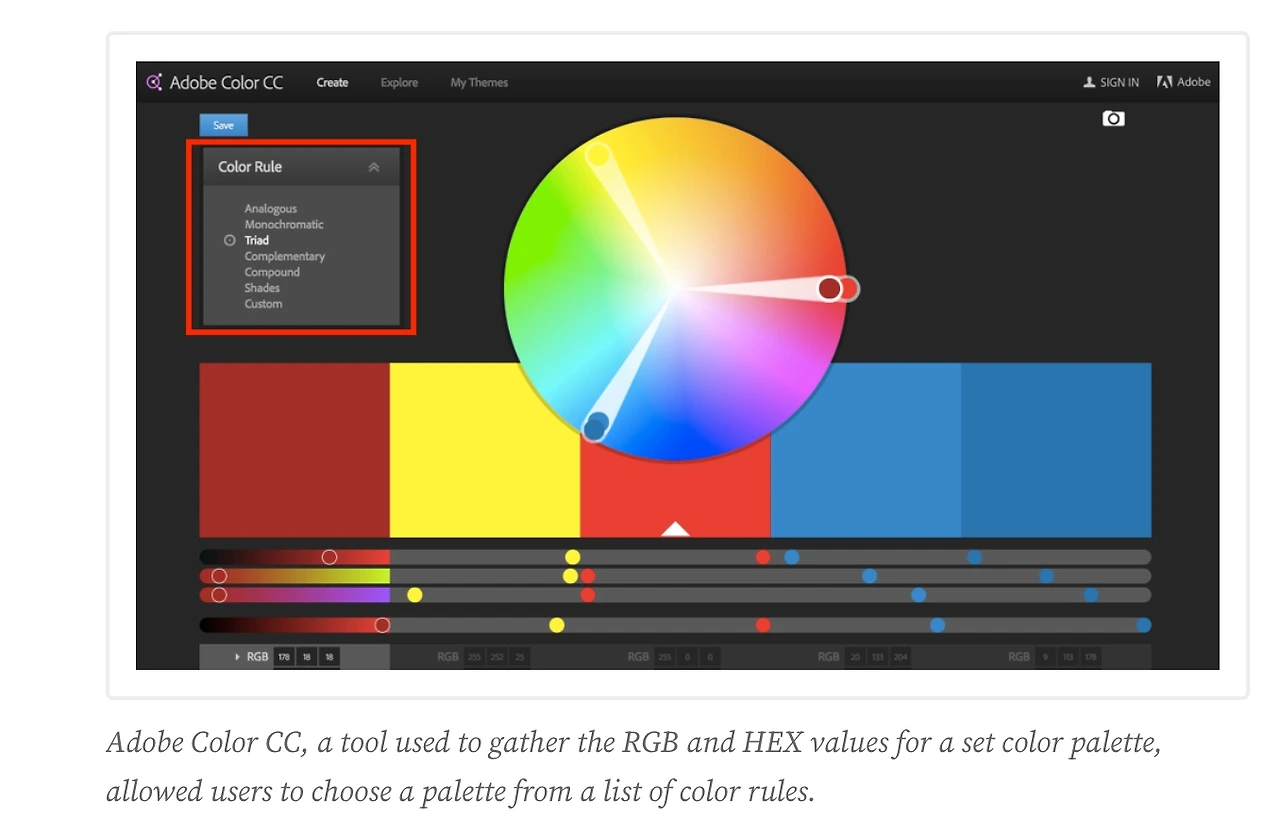Select the darker blue rightmost swatch
This screenshot has width=1280, height=835.
[1056, 450]
